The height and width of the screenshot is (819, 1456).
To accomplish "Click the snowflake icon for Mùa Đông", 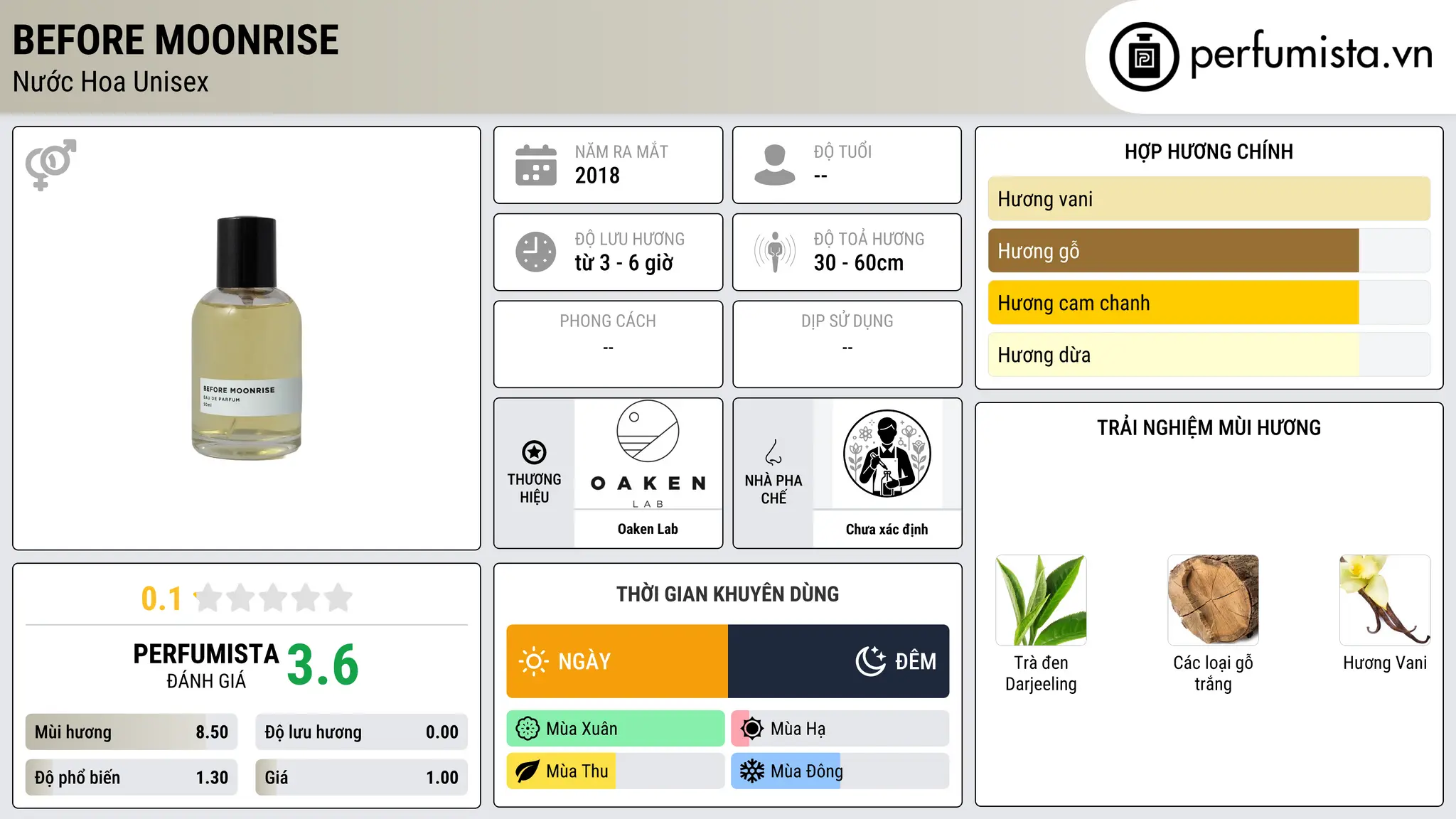I will point(752,771).
